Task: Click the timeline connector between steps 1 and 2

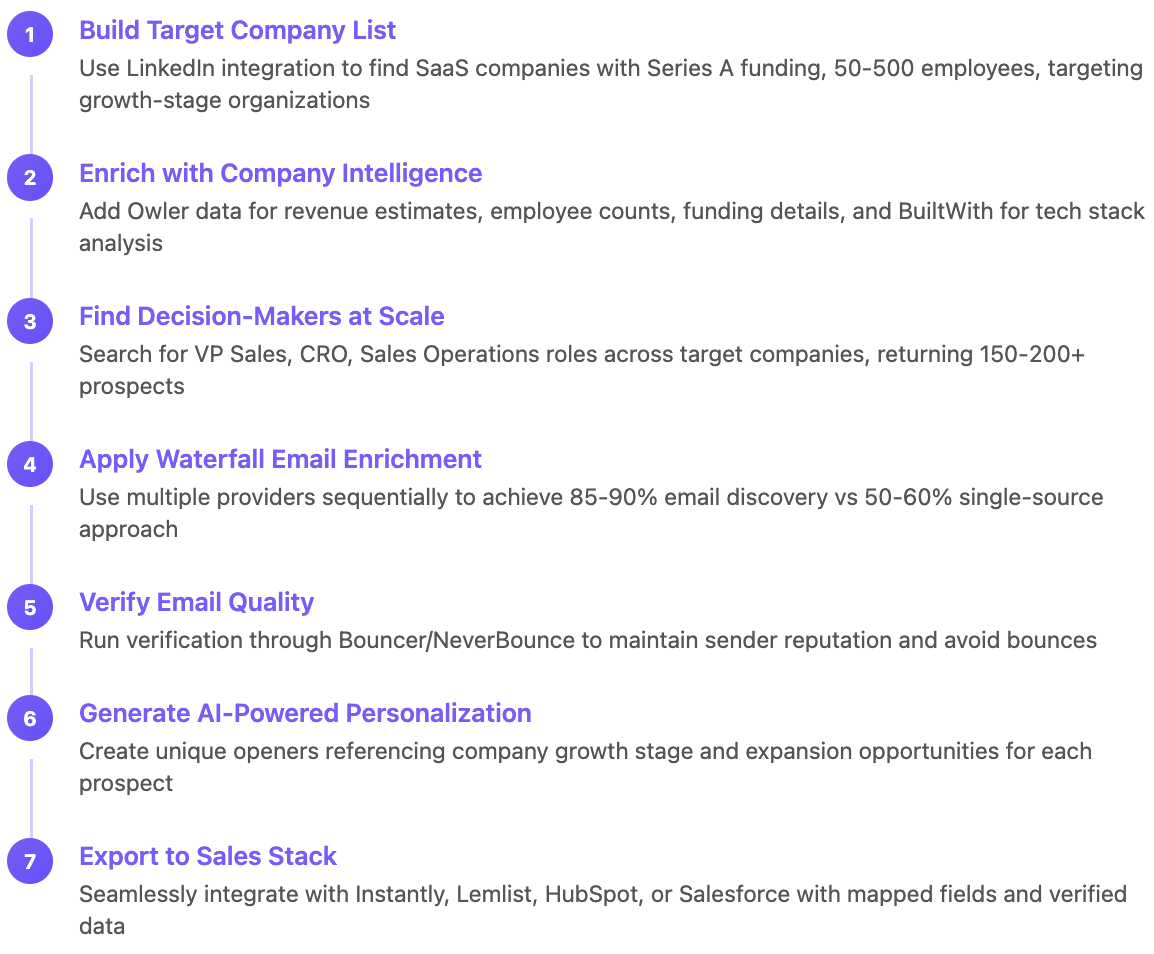Action: (31, 115)
